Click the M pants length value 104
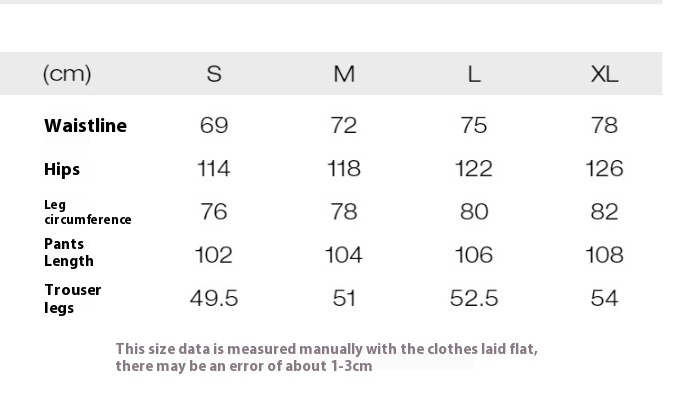Viewport: 679px width, 394px height. pyautogui.click(x=344, y=255)
